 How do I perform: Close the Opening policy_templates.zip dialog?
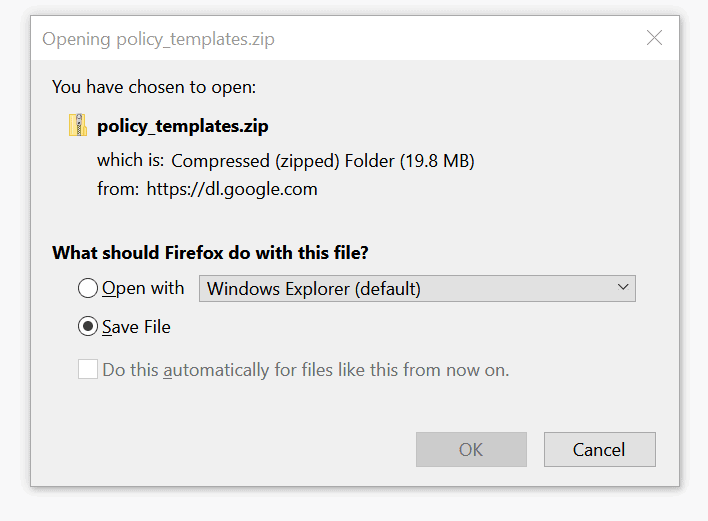click(654, 39)
